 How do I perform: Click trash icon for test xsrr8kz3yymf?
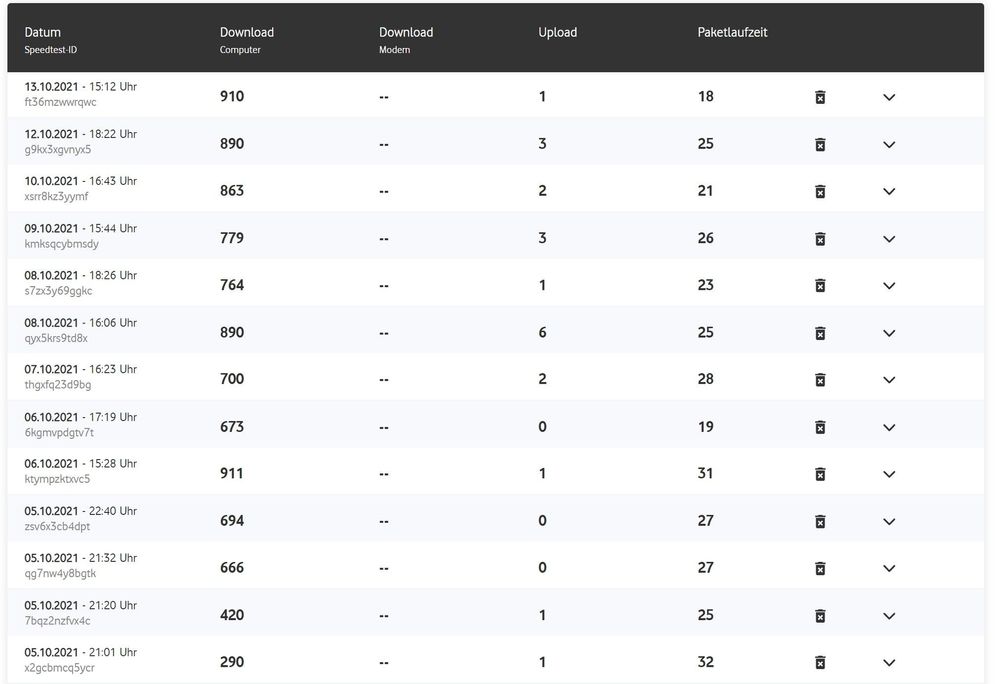point(820,191)
